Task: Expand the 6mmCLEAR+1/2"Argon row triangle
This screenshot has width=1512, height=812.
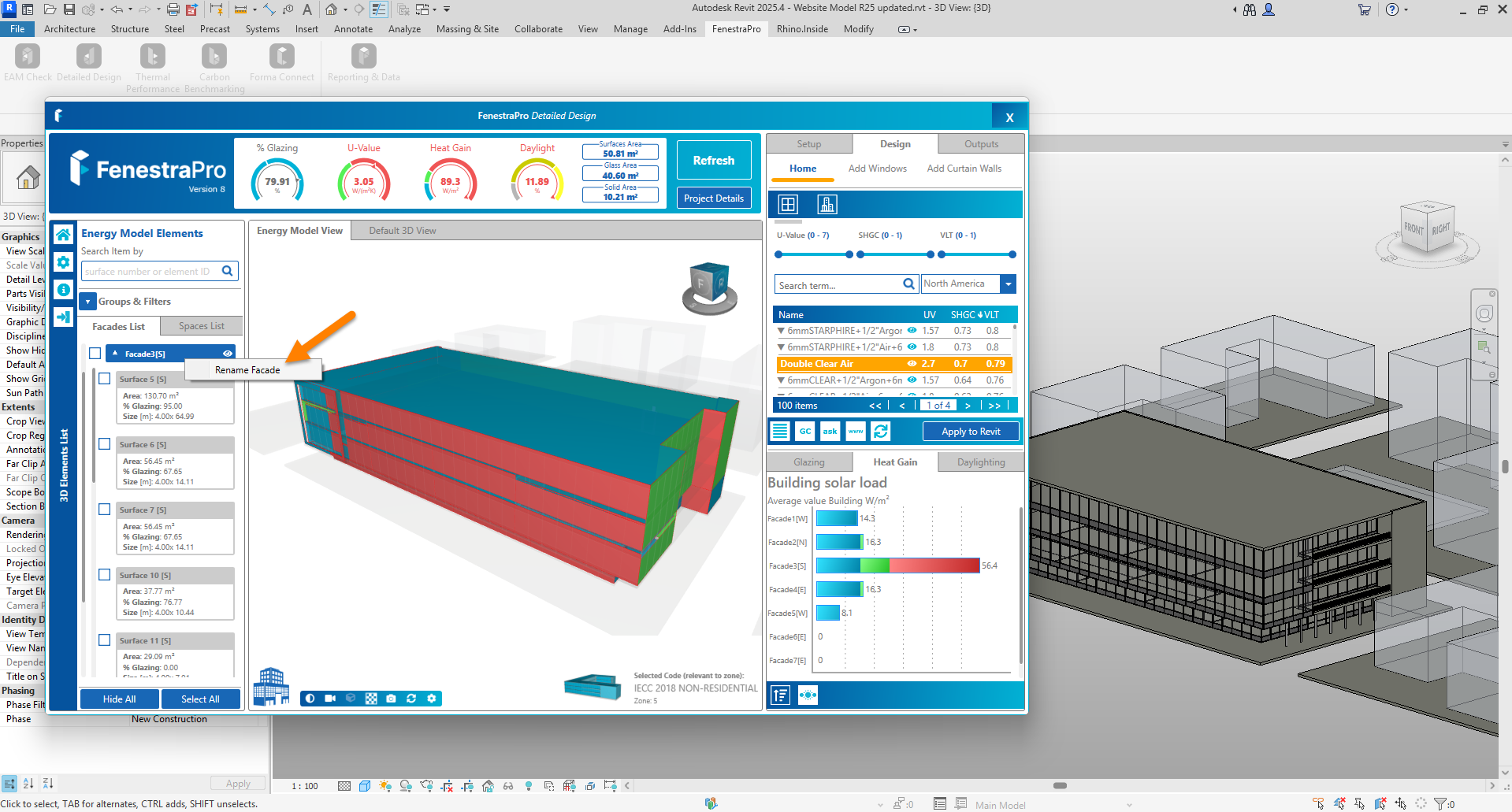Action: (781, 380)
